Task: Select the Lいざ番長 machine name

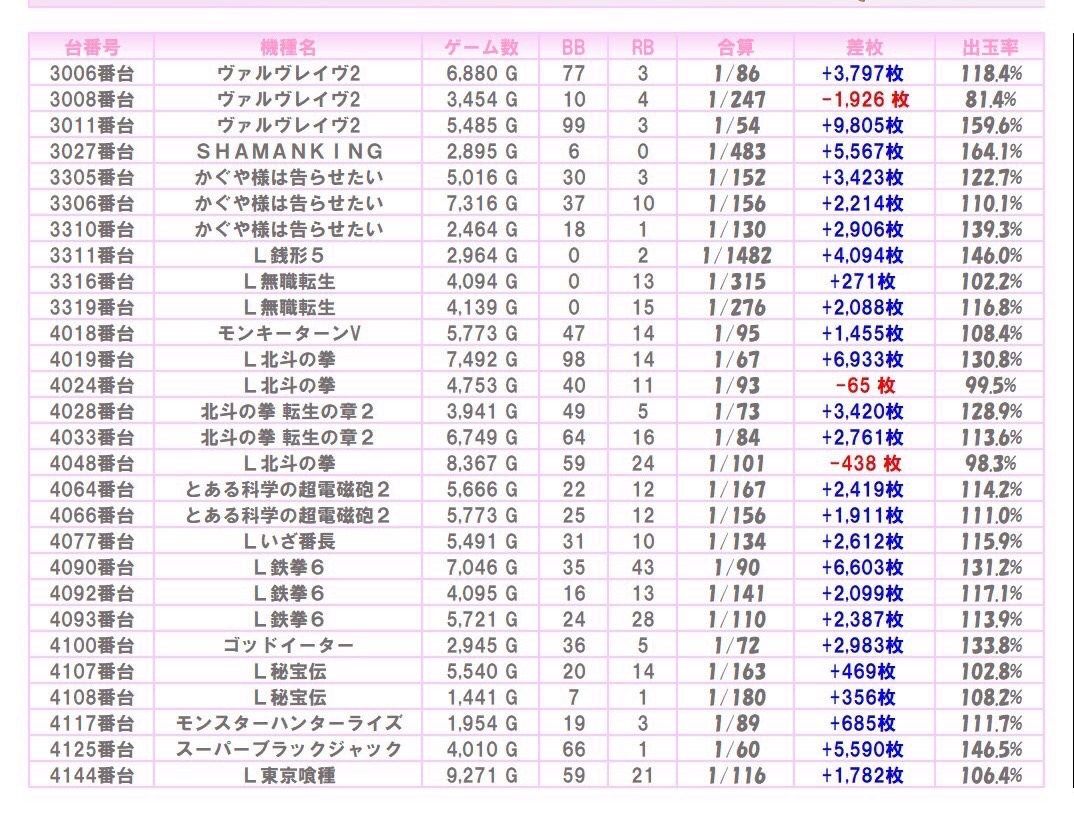Action: 288,541
